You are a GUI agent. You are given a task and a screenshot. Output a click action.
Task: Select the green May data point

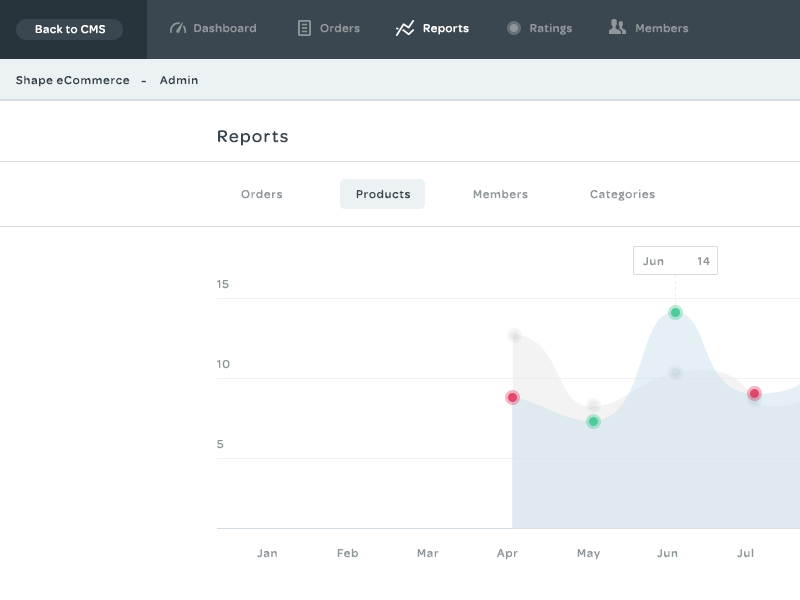tap(592, 421)
